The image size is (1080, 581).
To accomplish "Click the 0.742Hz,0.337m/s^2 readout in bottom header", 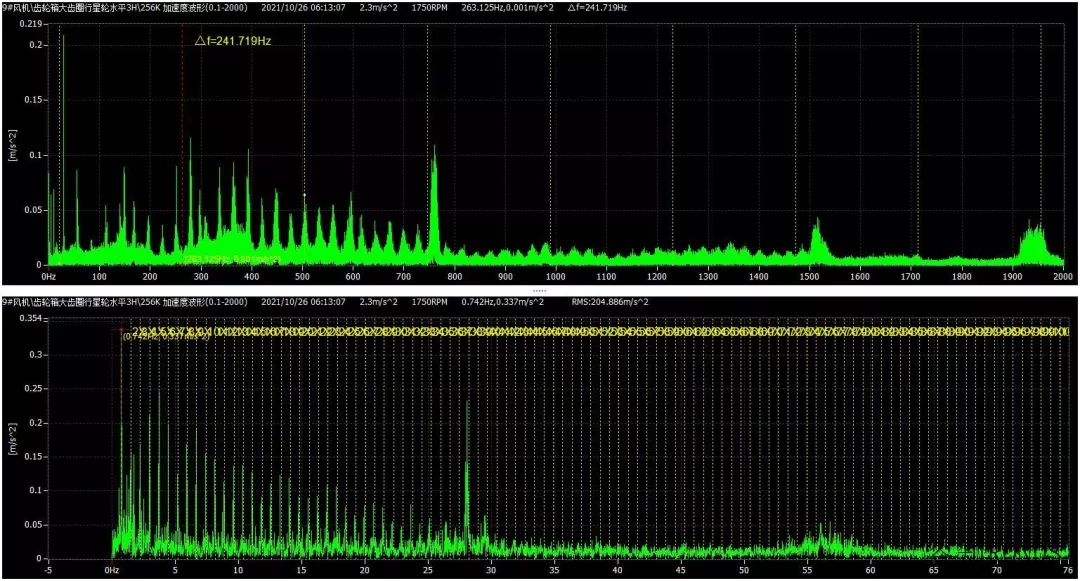I will click(x=503, y=301).
